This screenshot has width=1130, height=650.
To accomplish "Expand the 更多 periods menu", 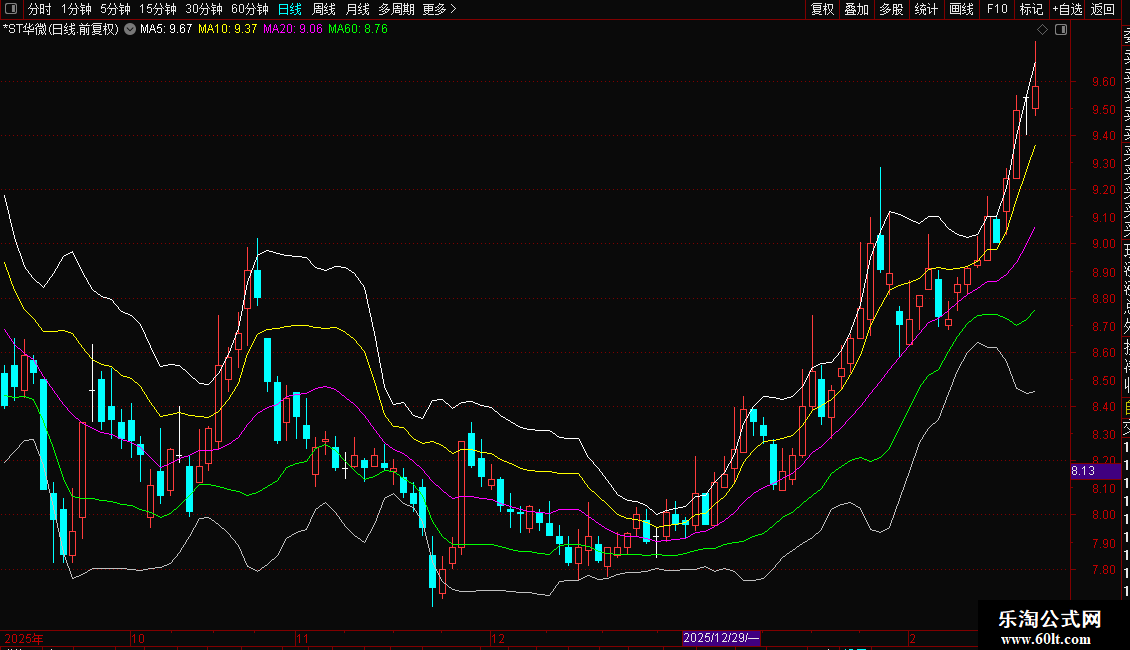I will [440, 9].
